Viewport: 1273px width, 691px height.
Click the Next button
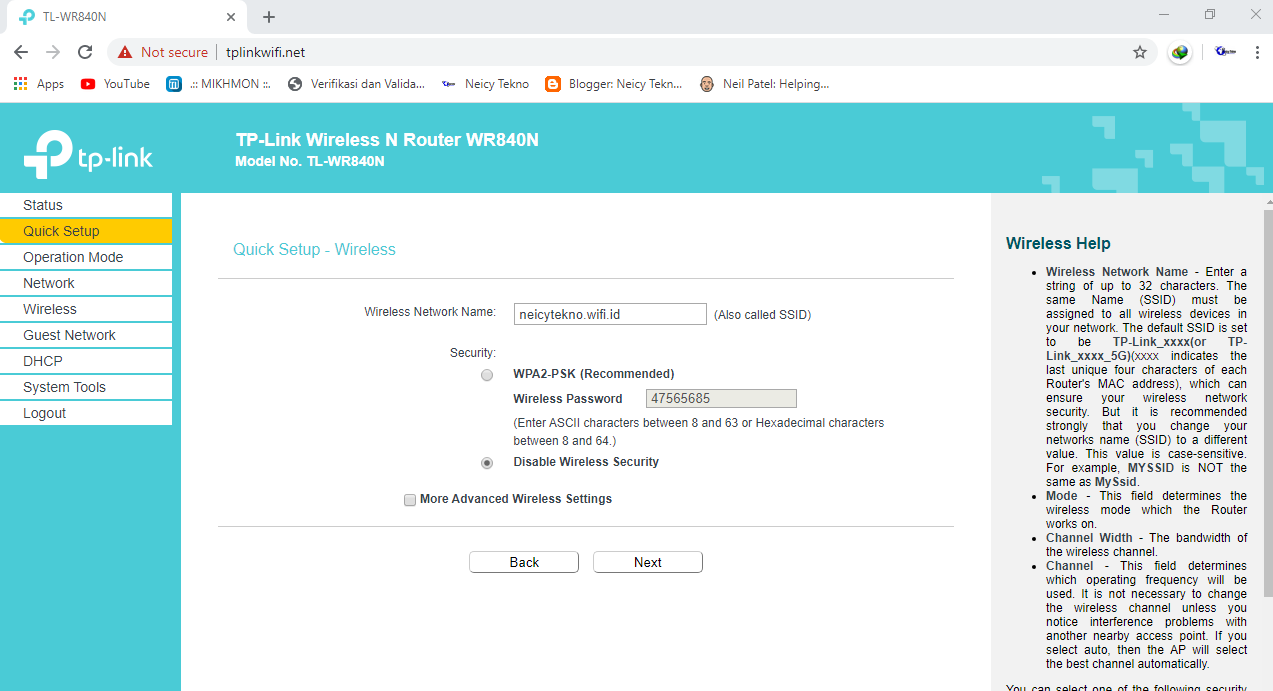coord(648,562)
